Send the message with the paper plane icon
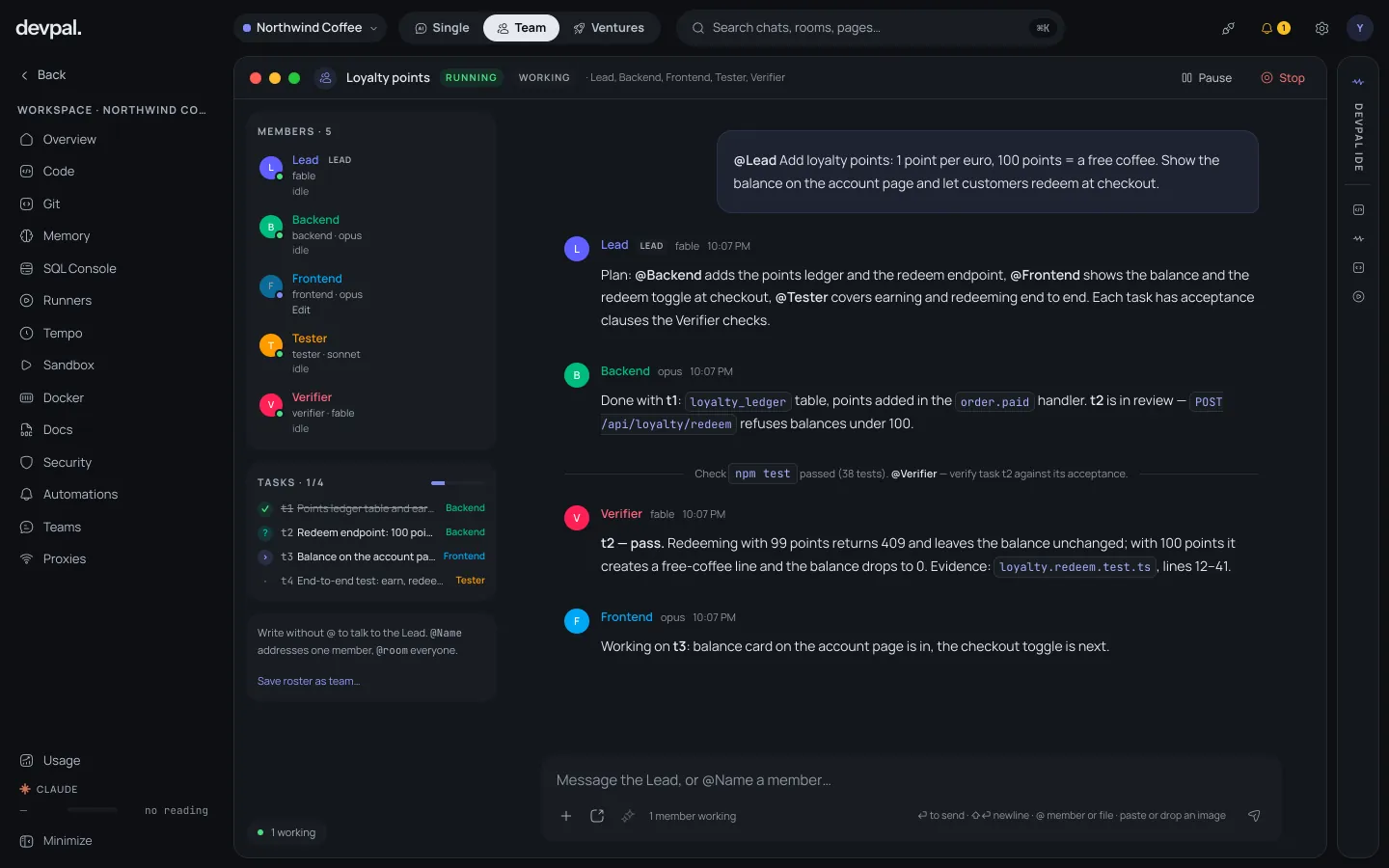The height and width of the screenshot is (868, 1389). (1254, 816)
